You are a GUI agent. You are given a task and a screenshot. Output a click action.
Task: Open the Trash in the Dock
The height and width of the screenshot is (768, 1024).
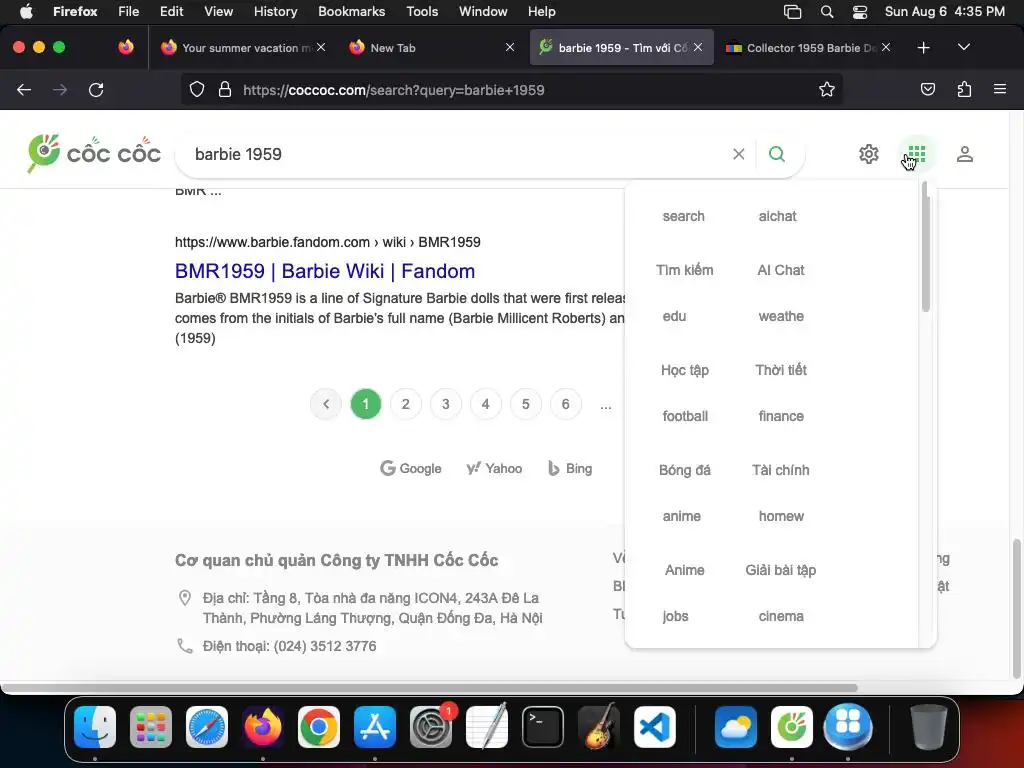coord(929,727)
